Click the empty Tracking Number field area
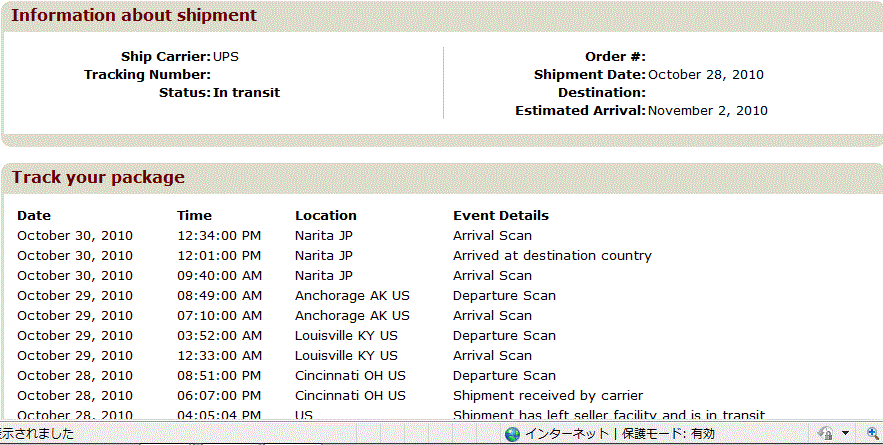Viewport: 883px width, 445px height. [325, 75]
